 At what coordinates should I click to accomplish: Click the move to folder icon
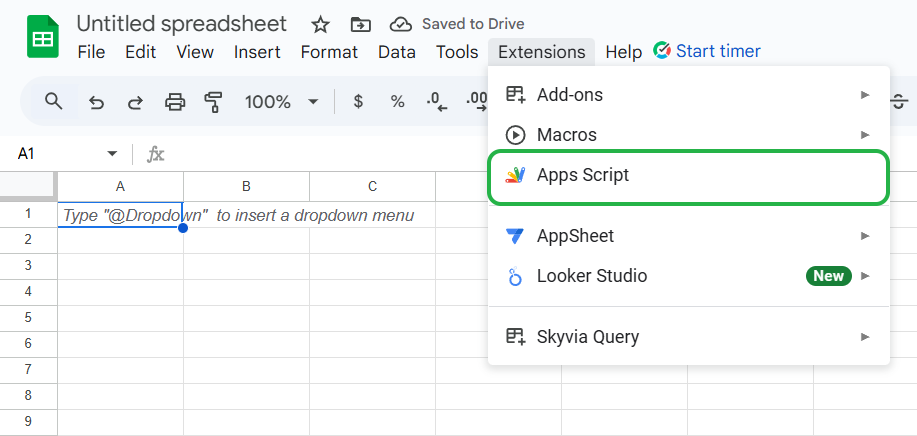[x=360, y=25]
